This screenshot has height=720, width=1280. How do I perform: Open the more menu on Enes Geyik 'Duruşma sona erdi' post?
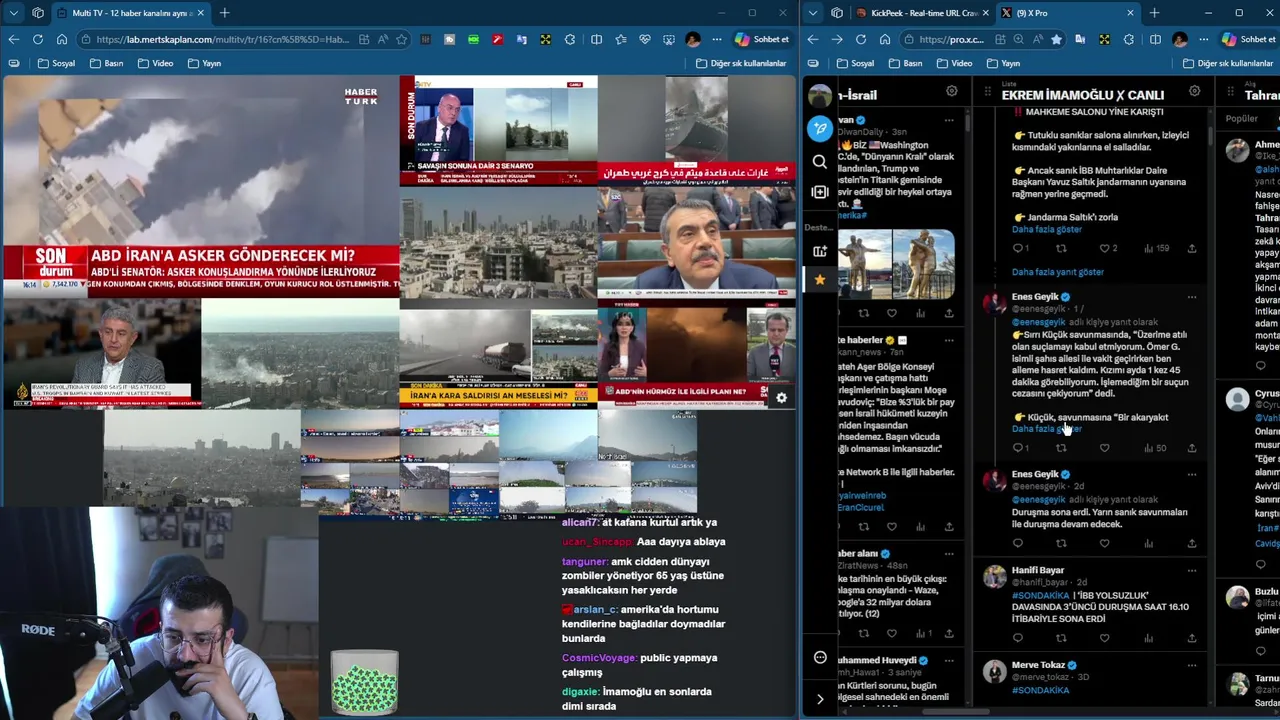(x=1191, y=474)
